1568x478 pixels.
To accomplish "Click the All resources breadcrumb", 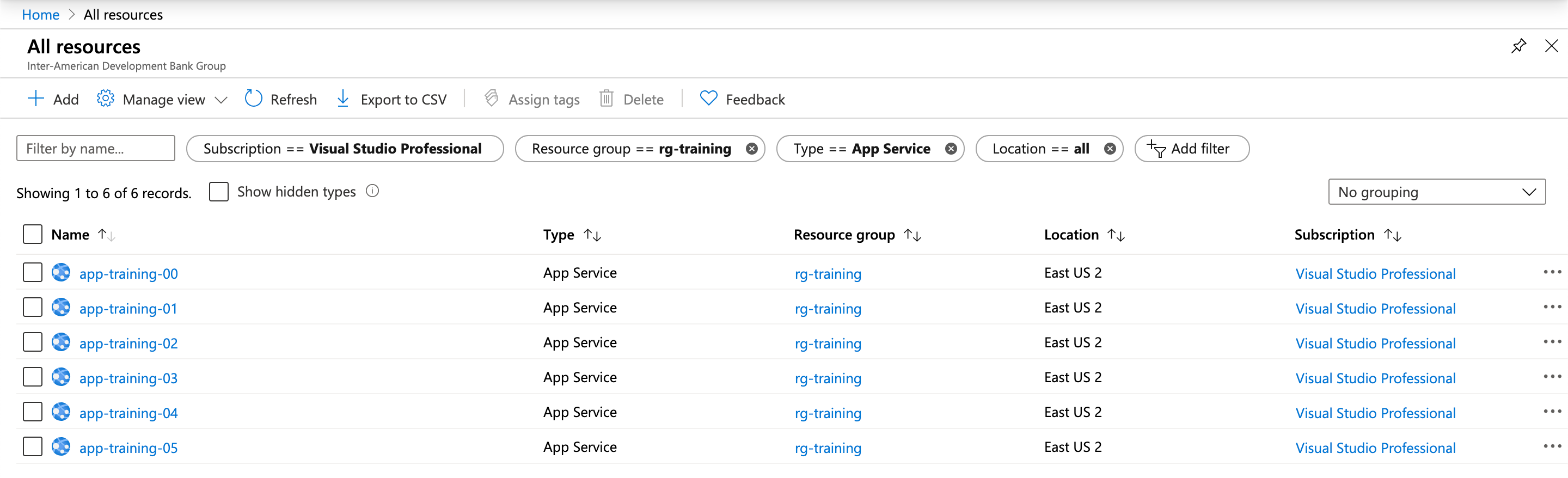I will tap(123, 15).
